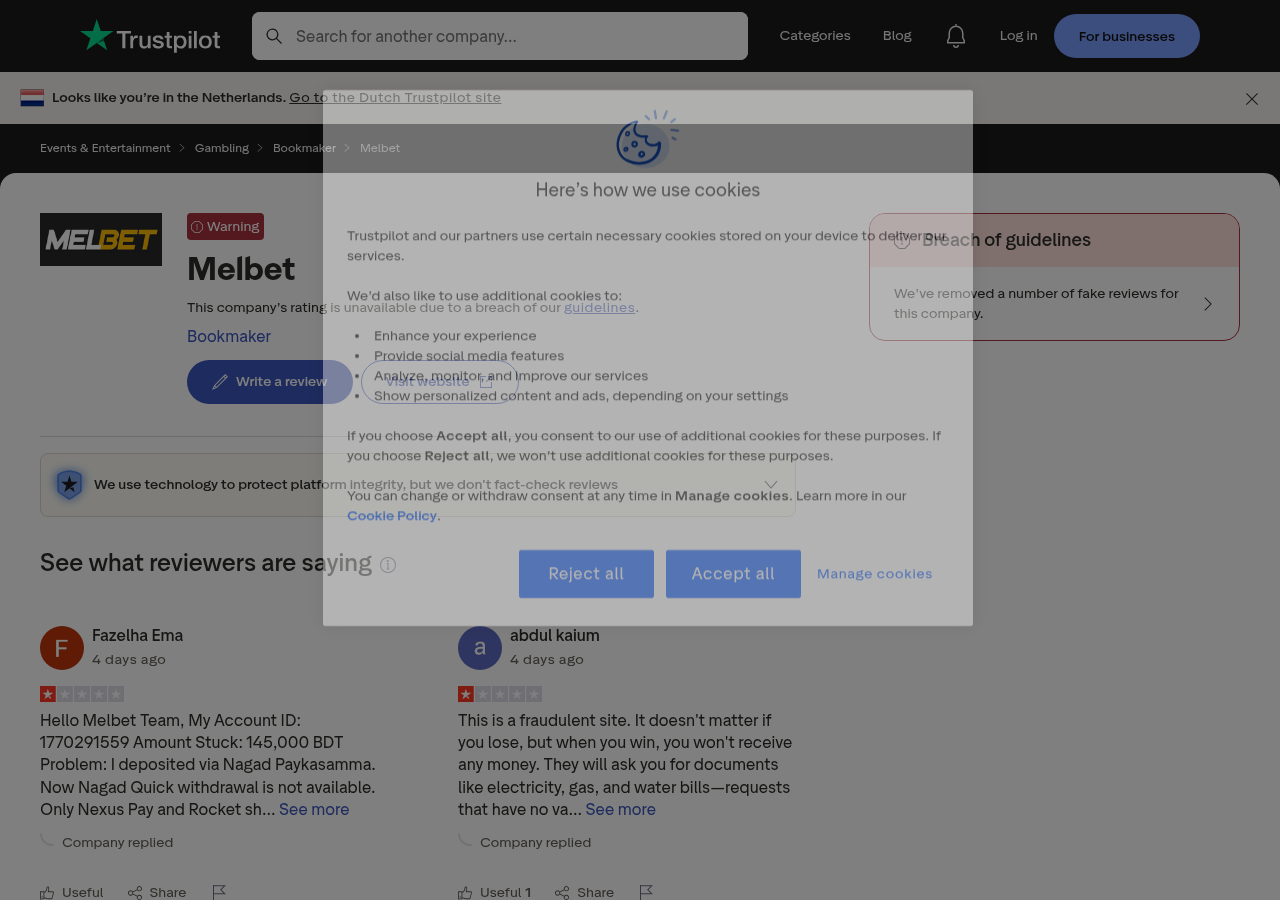Image resolution: width=1280 pixels, height=900 pixels.
Task: Click Fazelha Ema's avatar
Action: click(x=62, y=648)
